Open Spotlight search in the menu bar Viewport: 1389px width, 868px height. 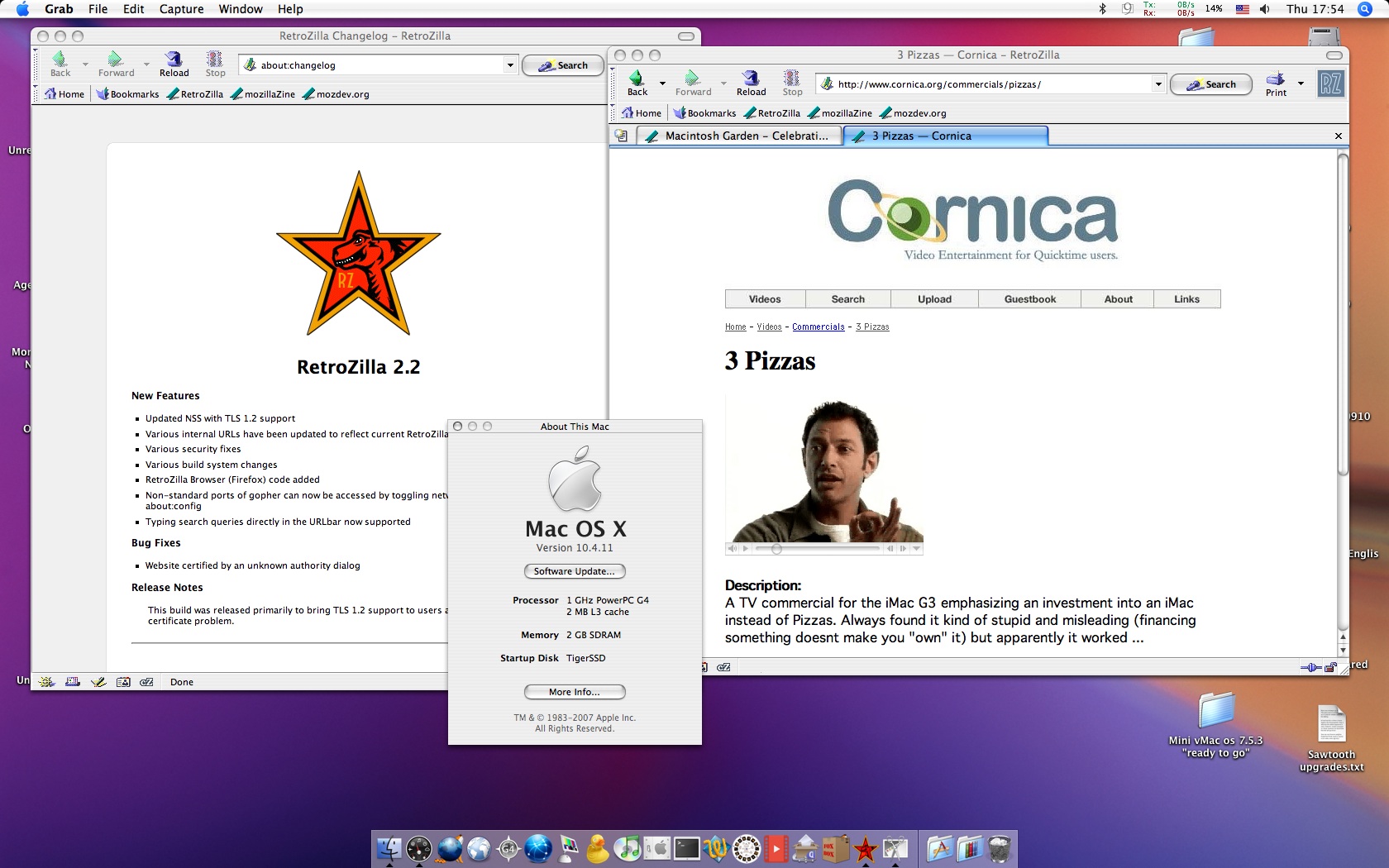1365,9
